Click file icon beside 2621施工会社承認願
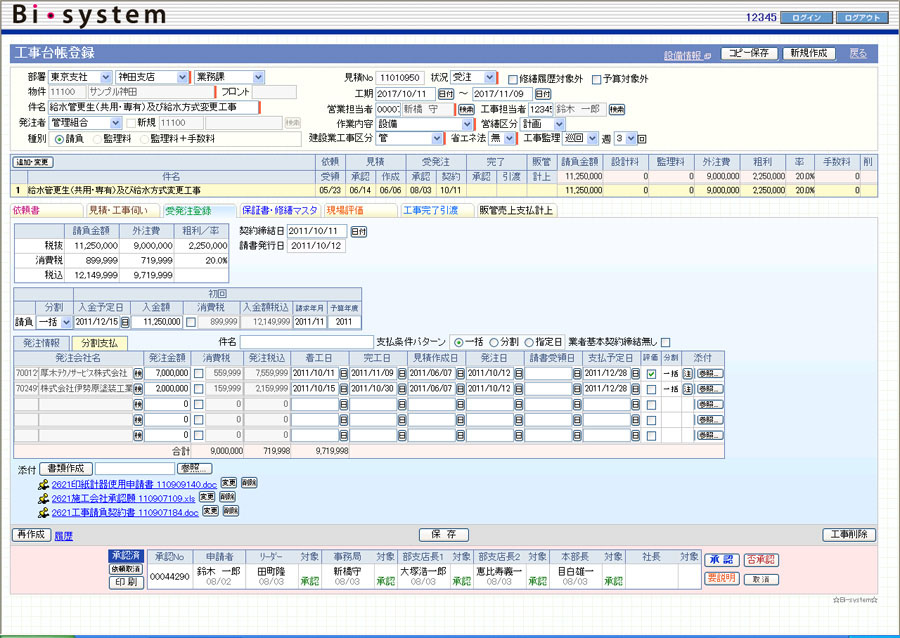 point(44,499)
